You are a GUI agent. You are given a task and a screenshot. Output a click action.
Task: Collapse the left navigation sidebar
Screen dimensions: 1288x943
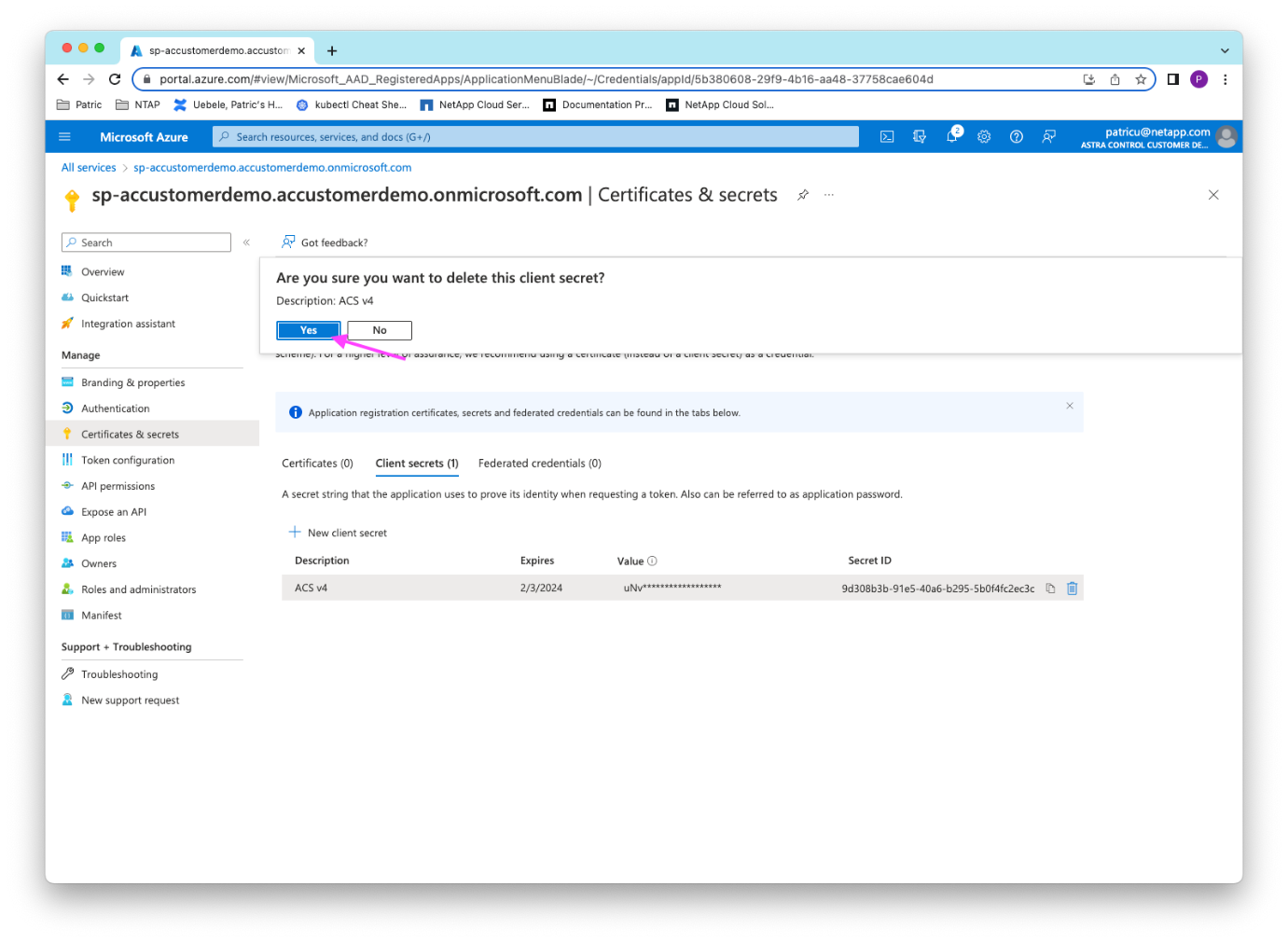point(246,243)
